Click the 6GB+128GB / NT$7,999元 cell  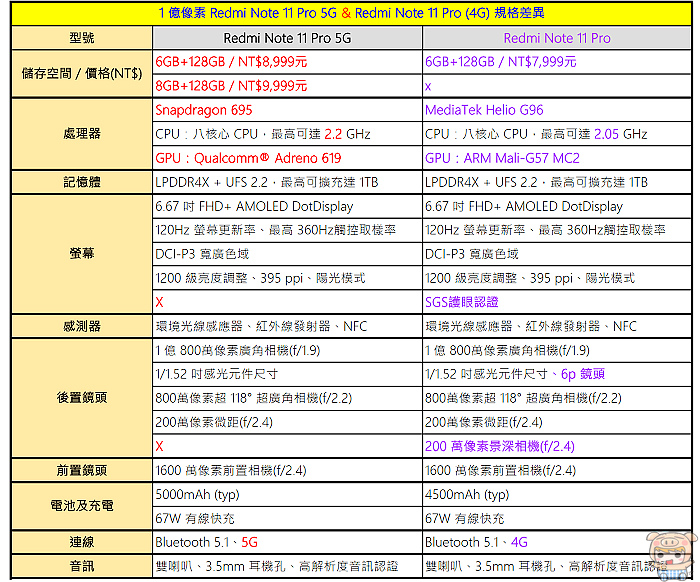557,62
